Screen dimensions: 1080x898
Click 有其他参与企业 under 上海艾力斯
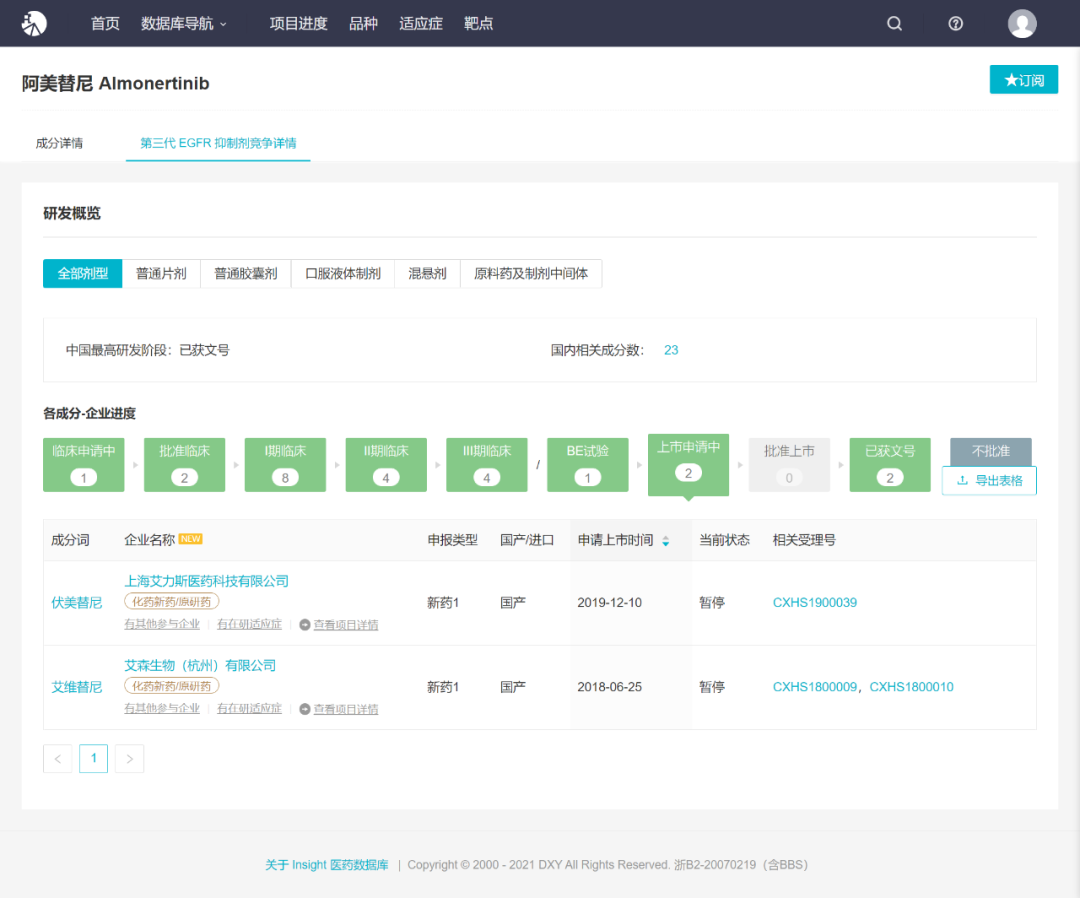162,625
